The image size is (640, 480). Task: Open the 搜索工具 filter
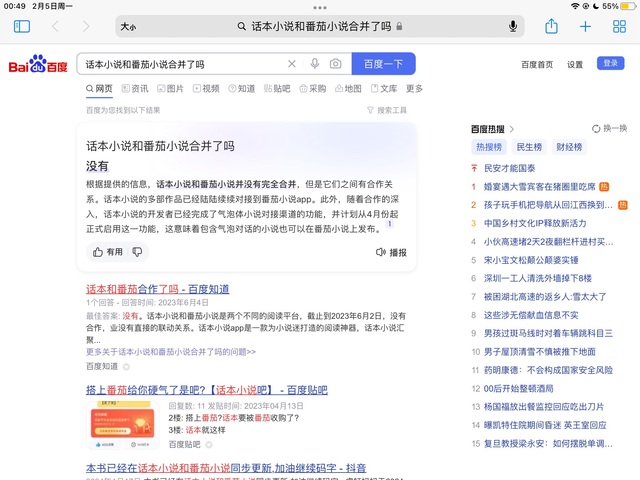coord(387,110)
